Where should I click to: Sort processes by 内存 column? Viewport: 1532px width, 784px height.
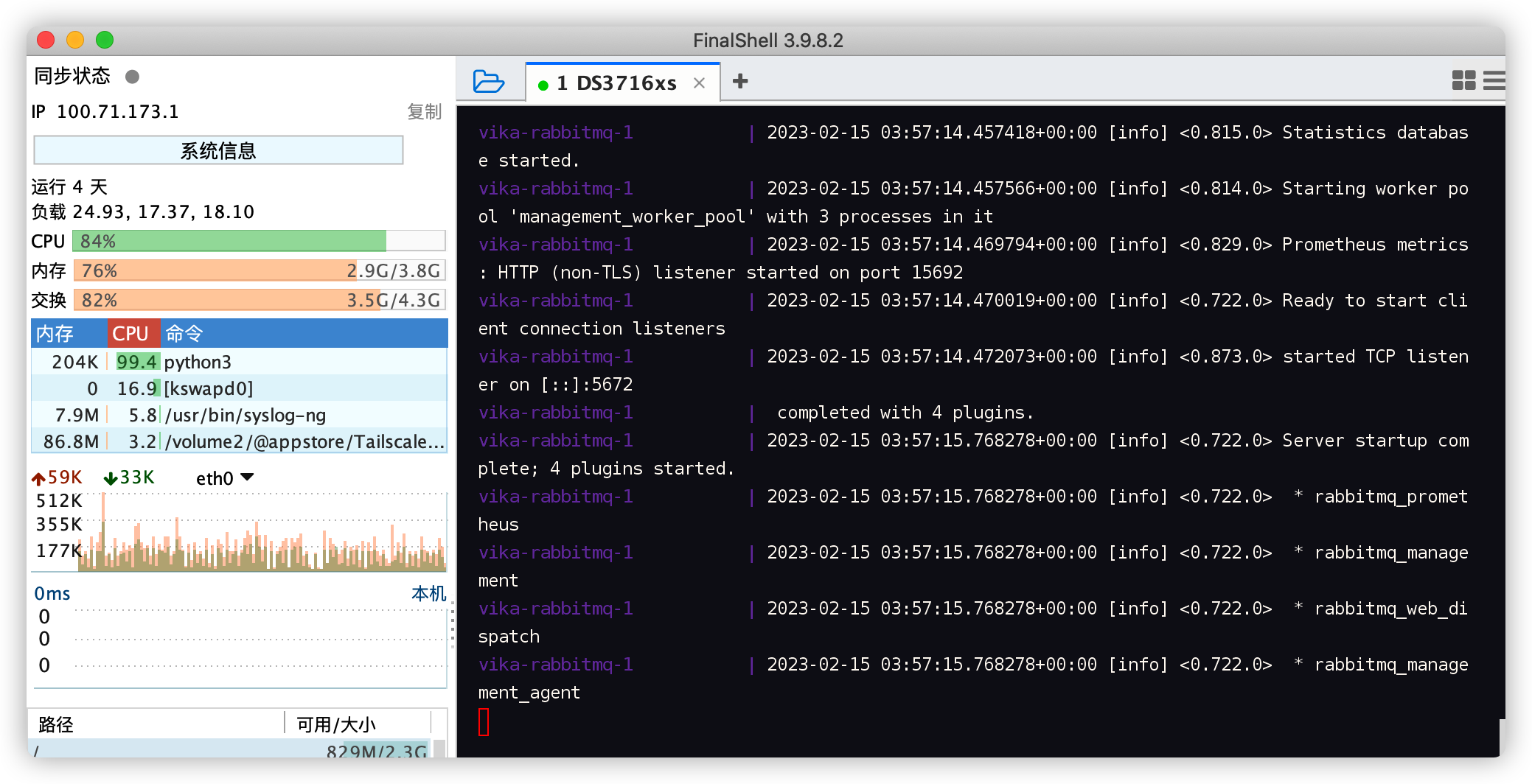pos(69,334)
